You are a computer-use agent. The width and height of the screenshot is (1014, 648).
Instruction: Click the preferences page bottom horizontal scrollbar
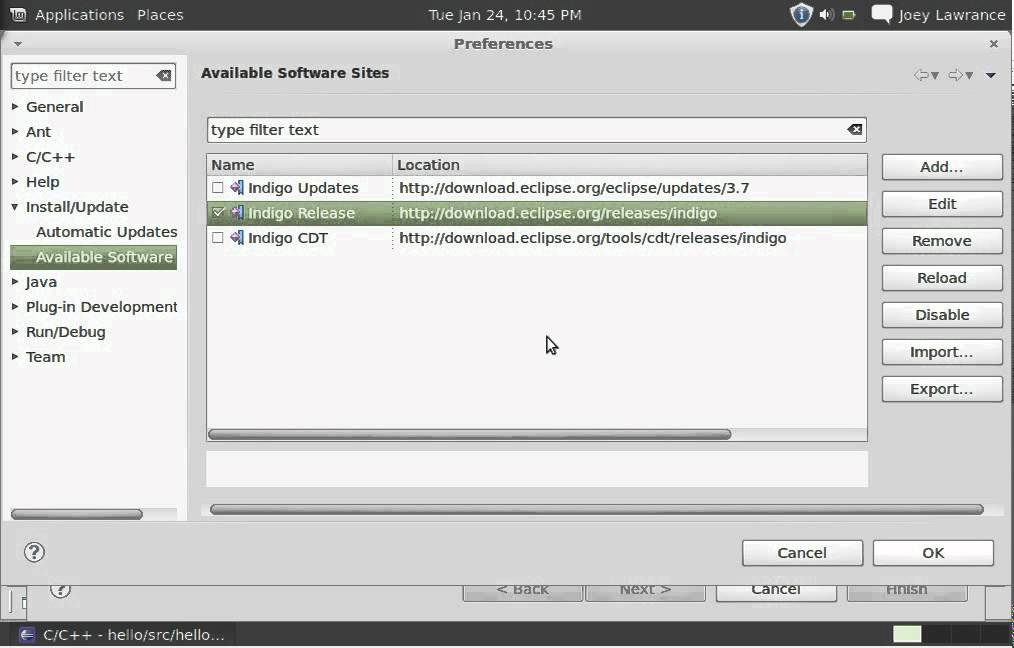coord(596,510)
